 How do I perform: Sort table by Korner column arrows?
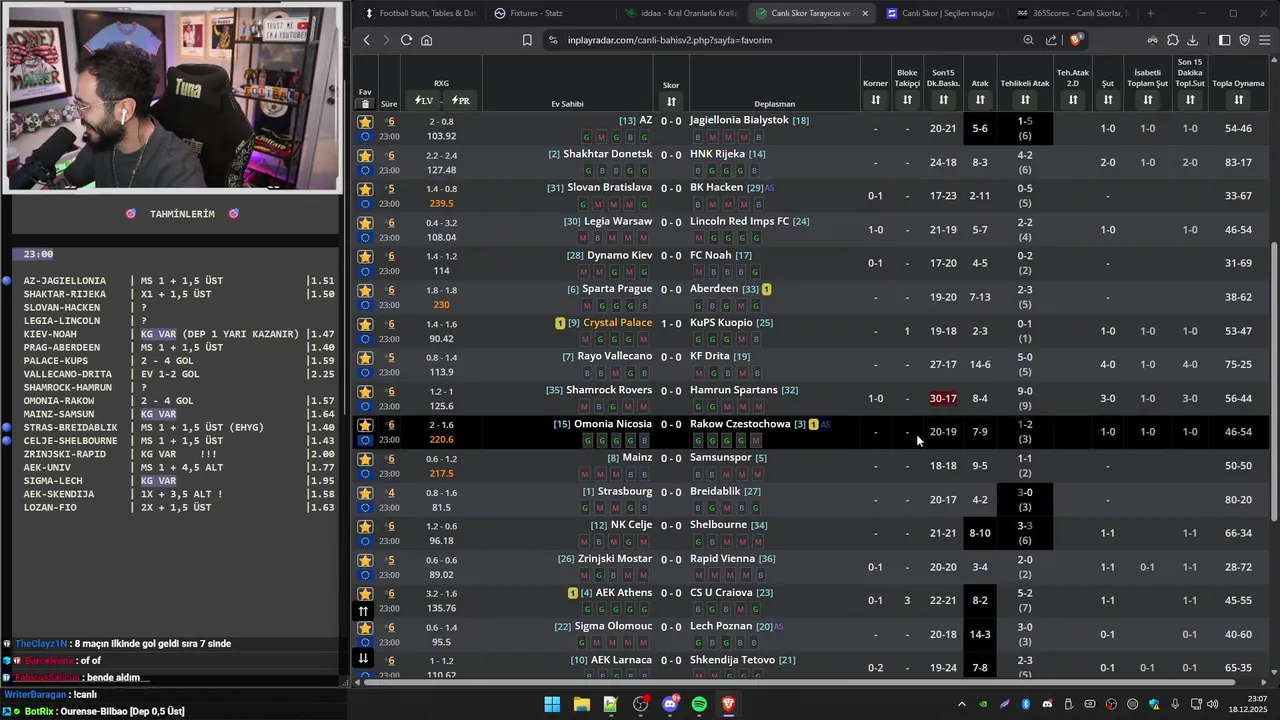(x=875, y=100)
